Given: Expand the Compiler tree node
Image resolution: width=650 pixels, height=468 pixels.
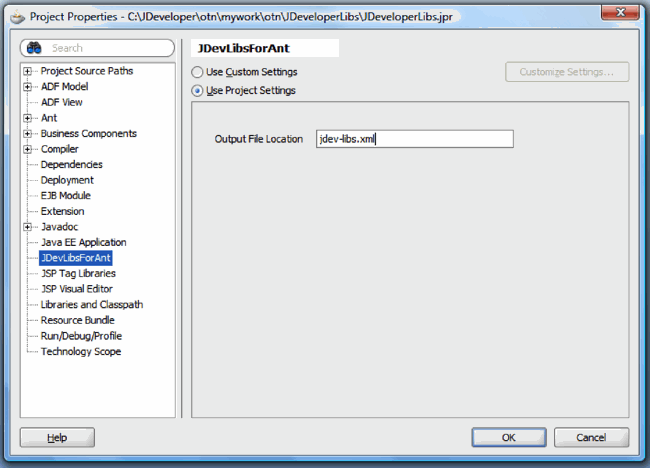Looking at the screenshot, I should 27,149.
